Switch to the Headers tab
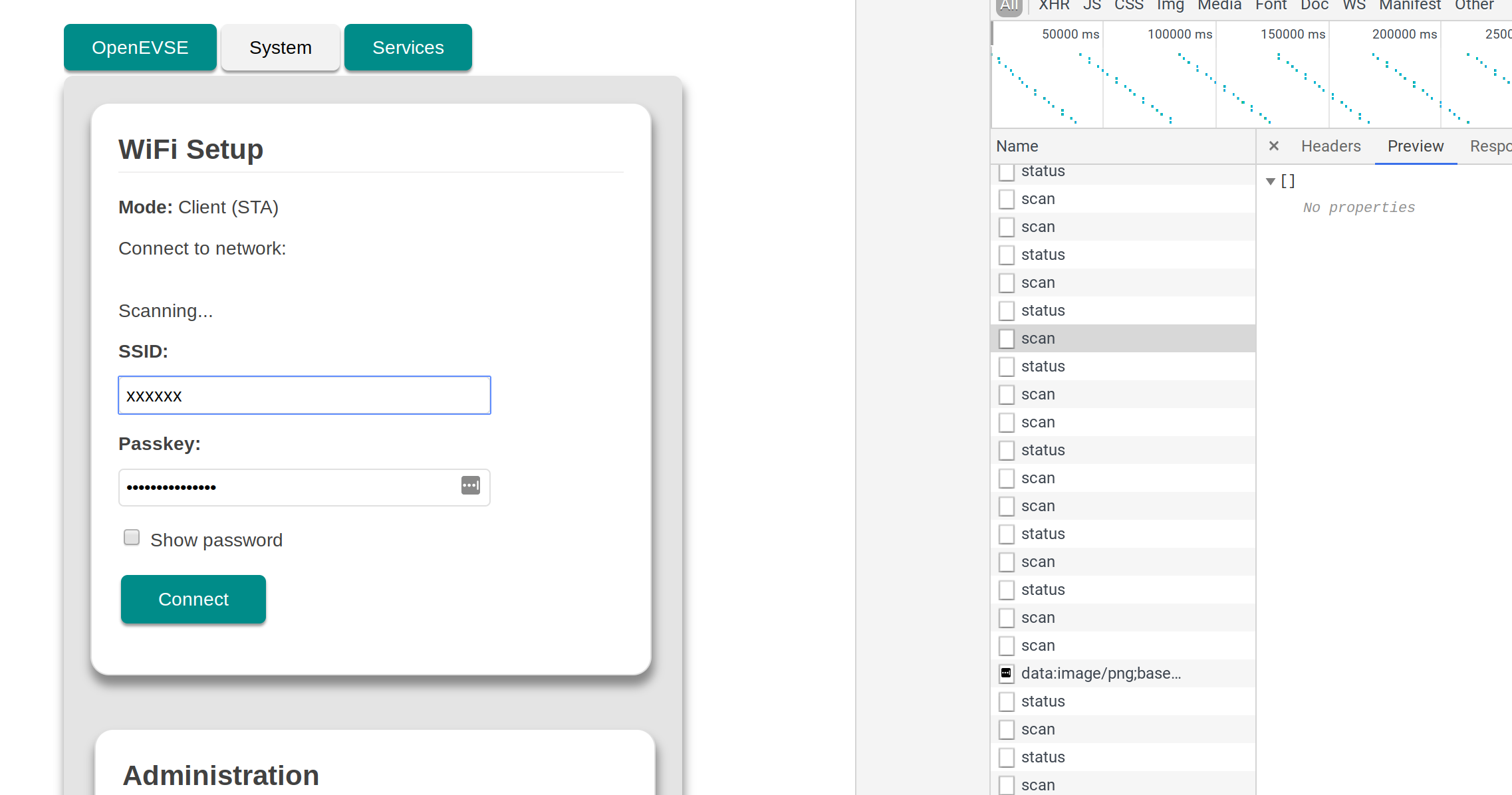 point(1330,146)
